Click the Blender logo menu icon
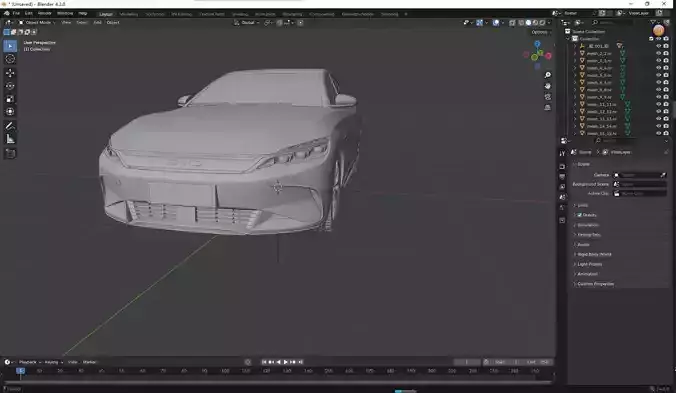The image size is (676, 393). [6, 13]
